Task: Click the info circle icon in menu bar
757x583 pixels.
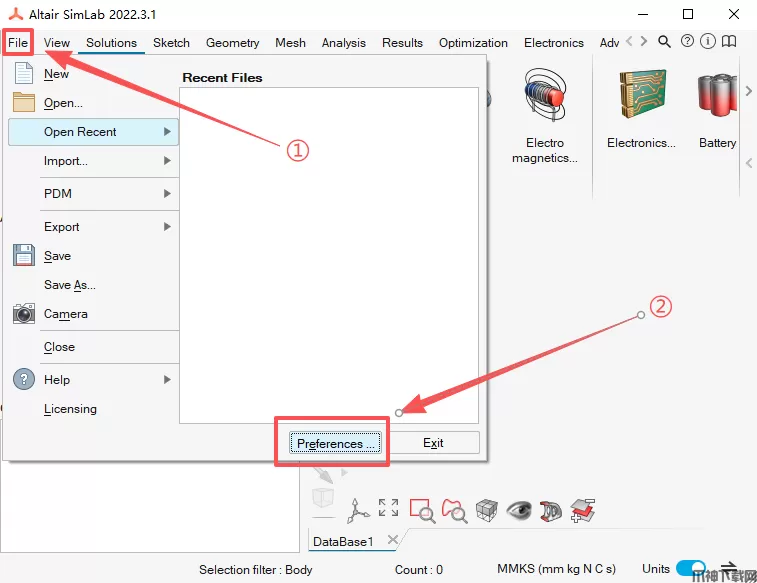Action: [x=707, y=42]
